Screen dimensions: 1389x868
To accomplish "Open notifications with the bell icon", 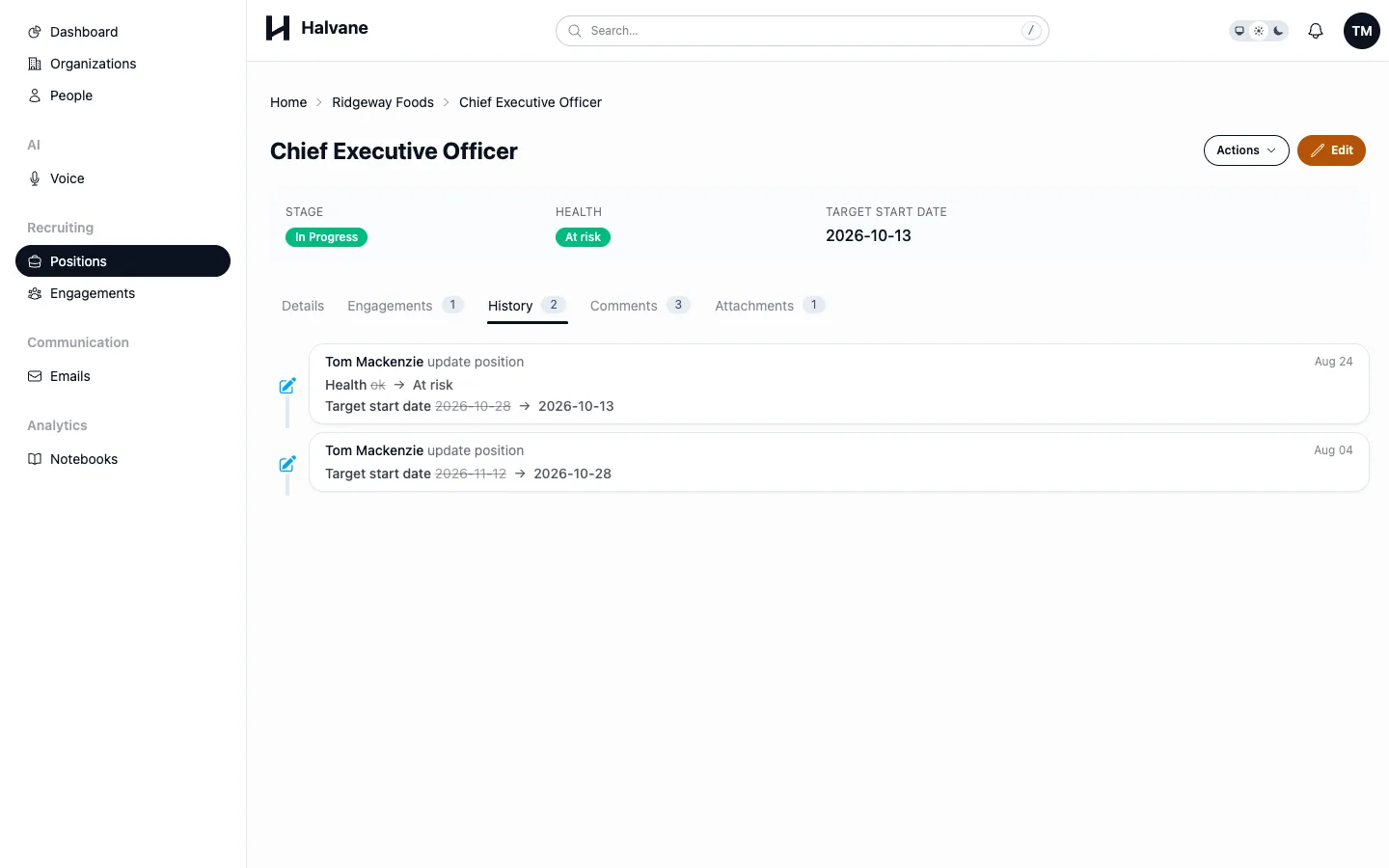I will tap(1316, 31).
